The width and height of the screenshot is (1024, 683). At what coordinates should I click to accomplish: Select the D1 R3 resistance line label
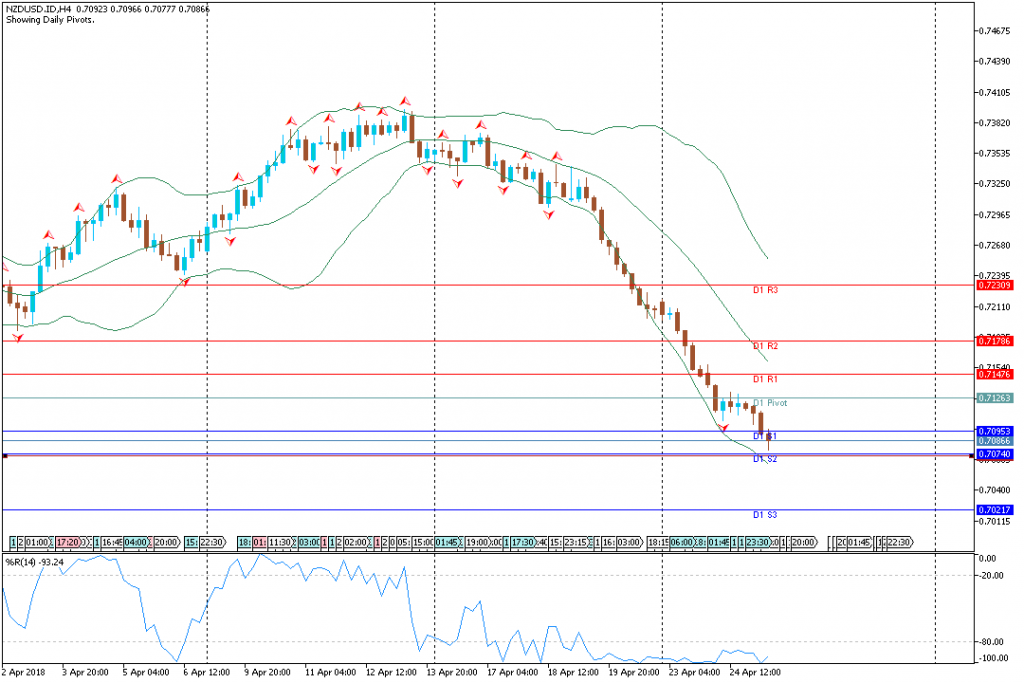pyautogui.click(x=765, y=290)
